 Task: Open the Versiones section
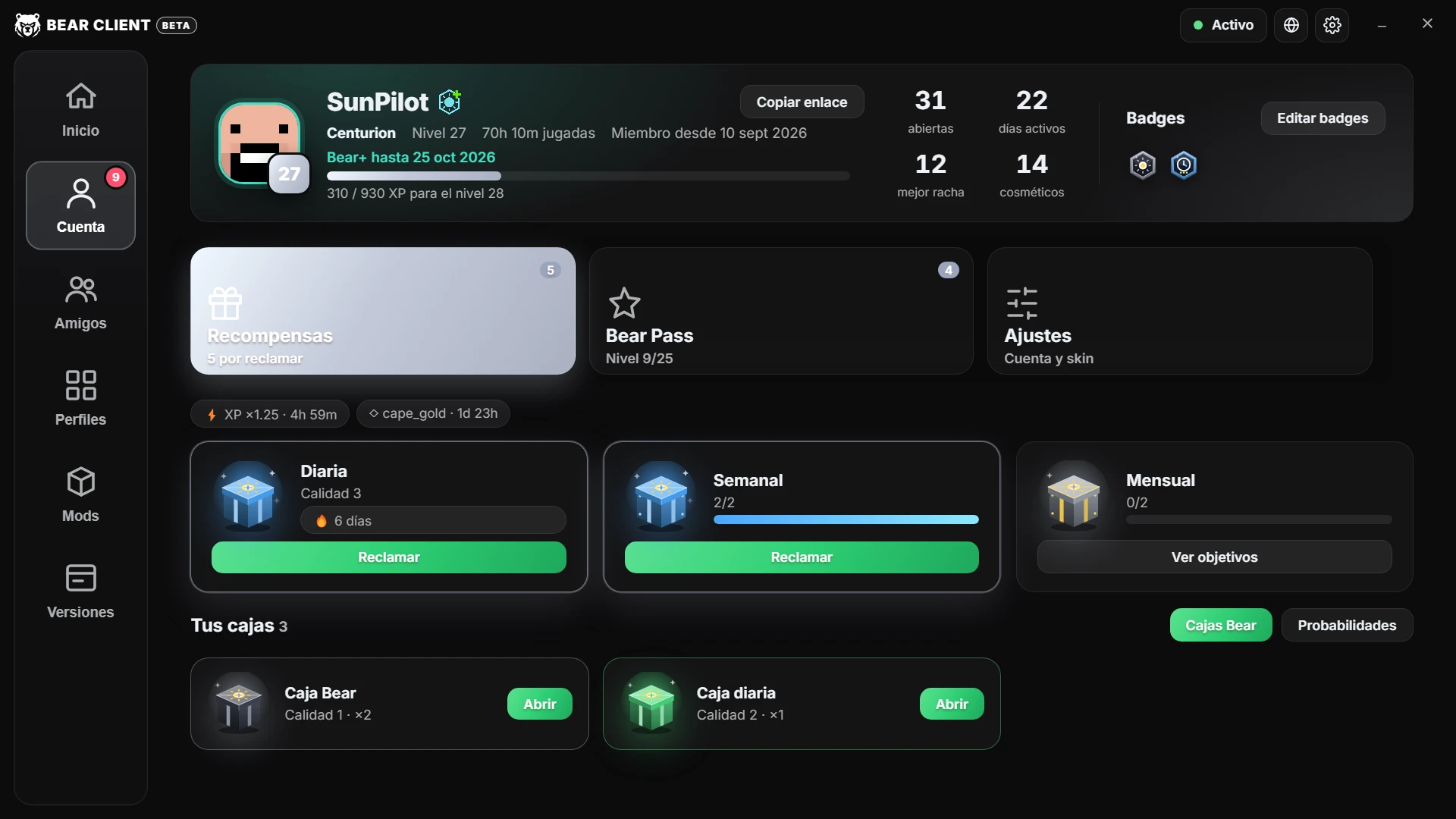pyautogui.click(x=80, y=591)
